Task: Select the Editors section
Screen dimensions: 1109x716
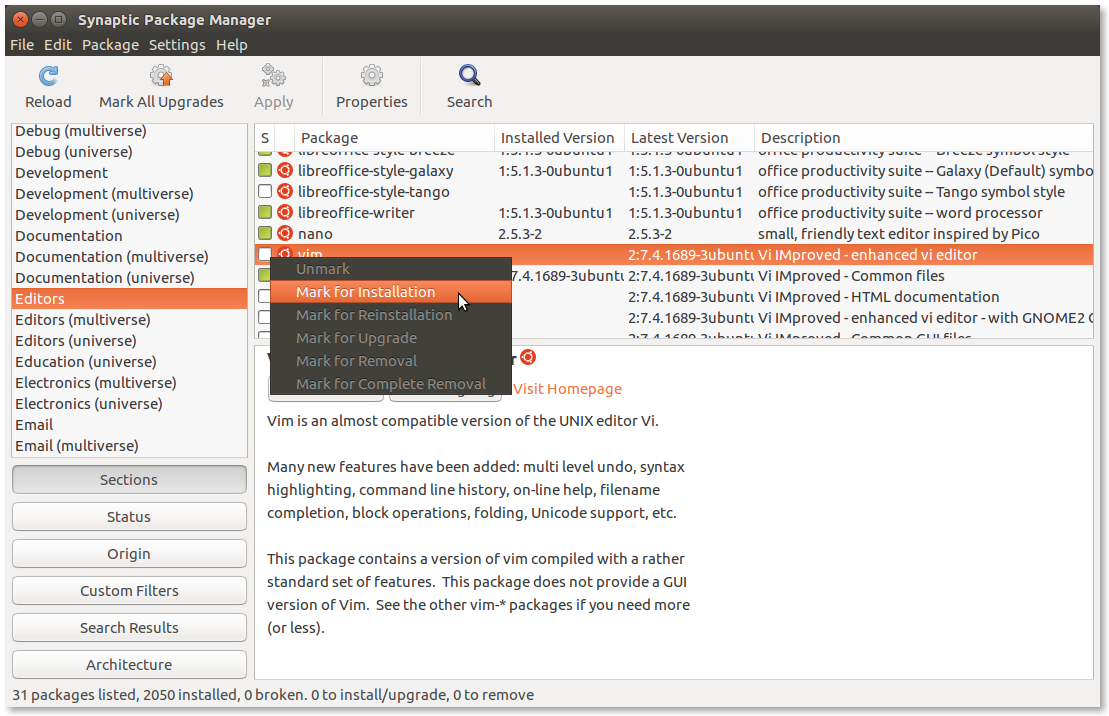Action: [x=129, y=299]
